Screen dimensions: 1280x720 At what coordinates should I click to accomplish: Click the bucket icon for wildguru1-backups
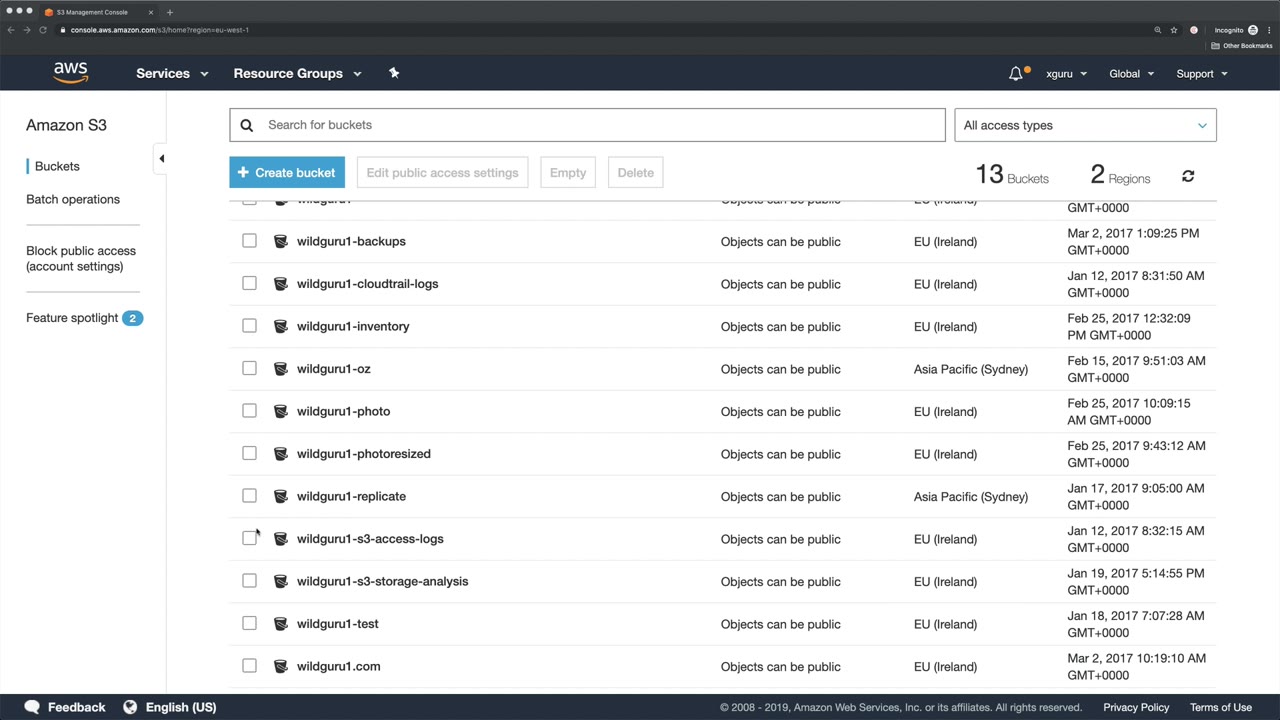(281, 241)
